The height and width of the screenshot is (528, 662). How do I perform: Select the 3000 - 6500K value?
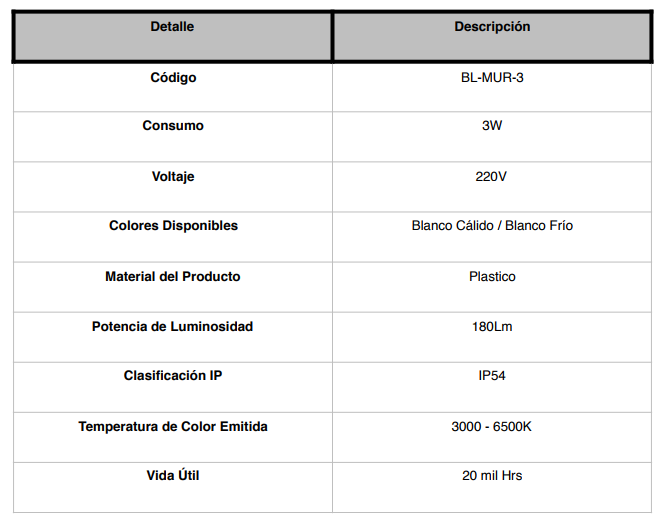pos(491,427)
